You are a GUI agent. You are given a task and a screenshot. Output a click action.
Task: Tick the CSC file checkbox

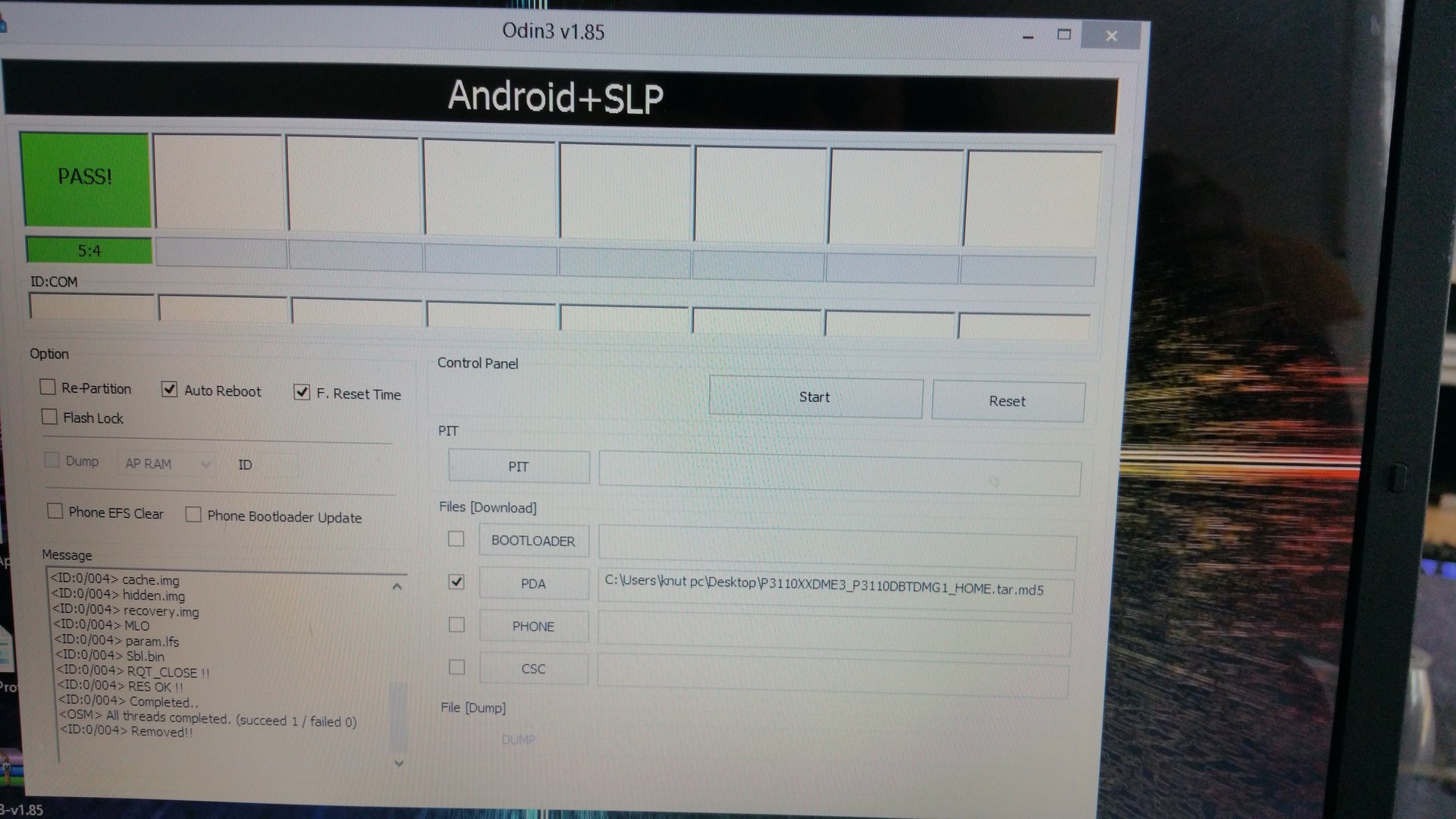click(x=457, y=667)
